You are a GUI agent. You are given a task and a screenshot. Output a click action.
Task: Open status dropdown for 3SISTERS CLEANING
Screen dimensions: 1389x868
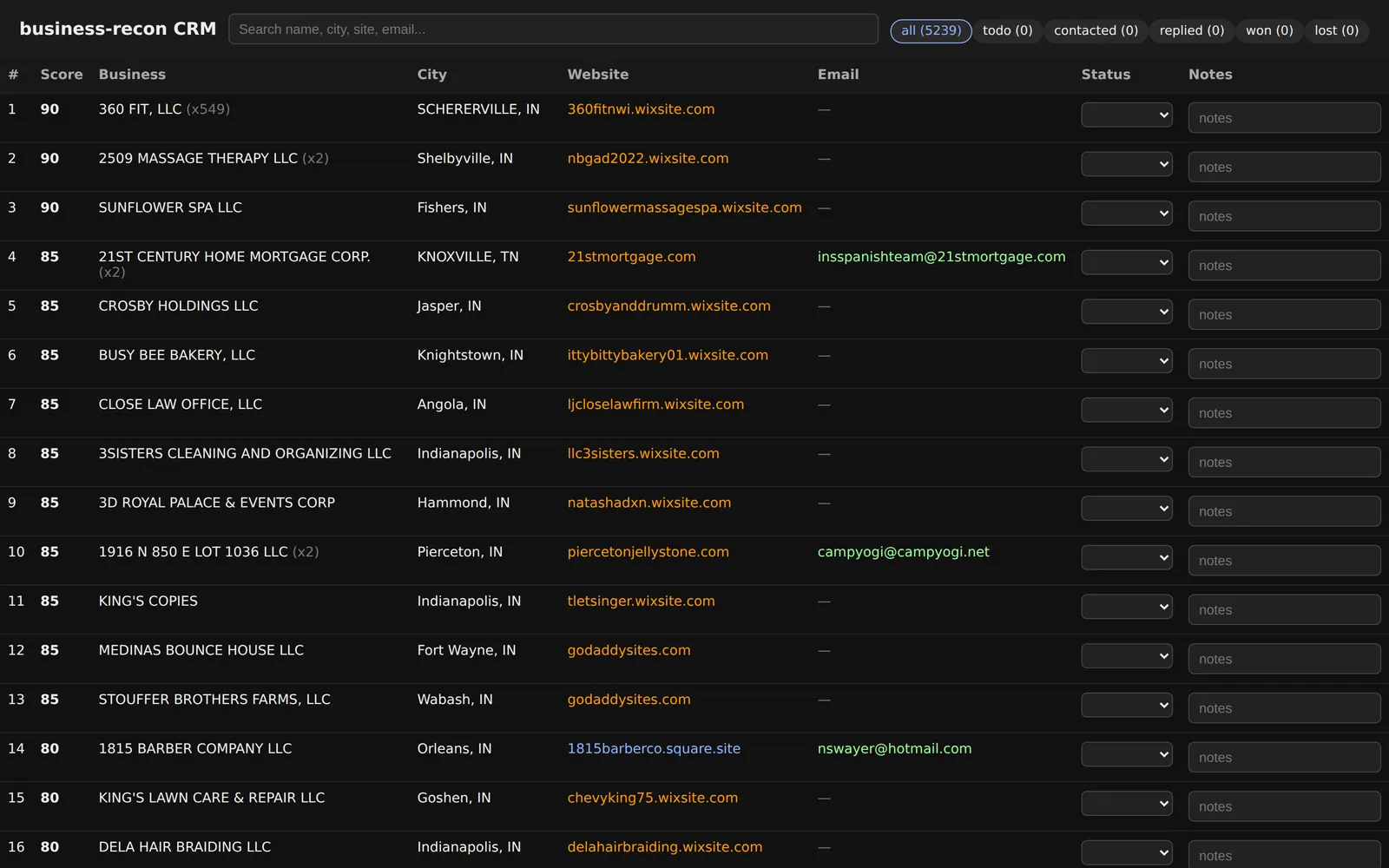point(1127,459)
